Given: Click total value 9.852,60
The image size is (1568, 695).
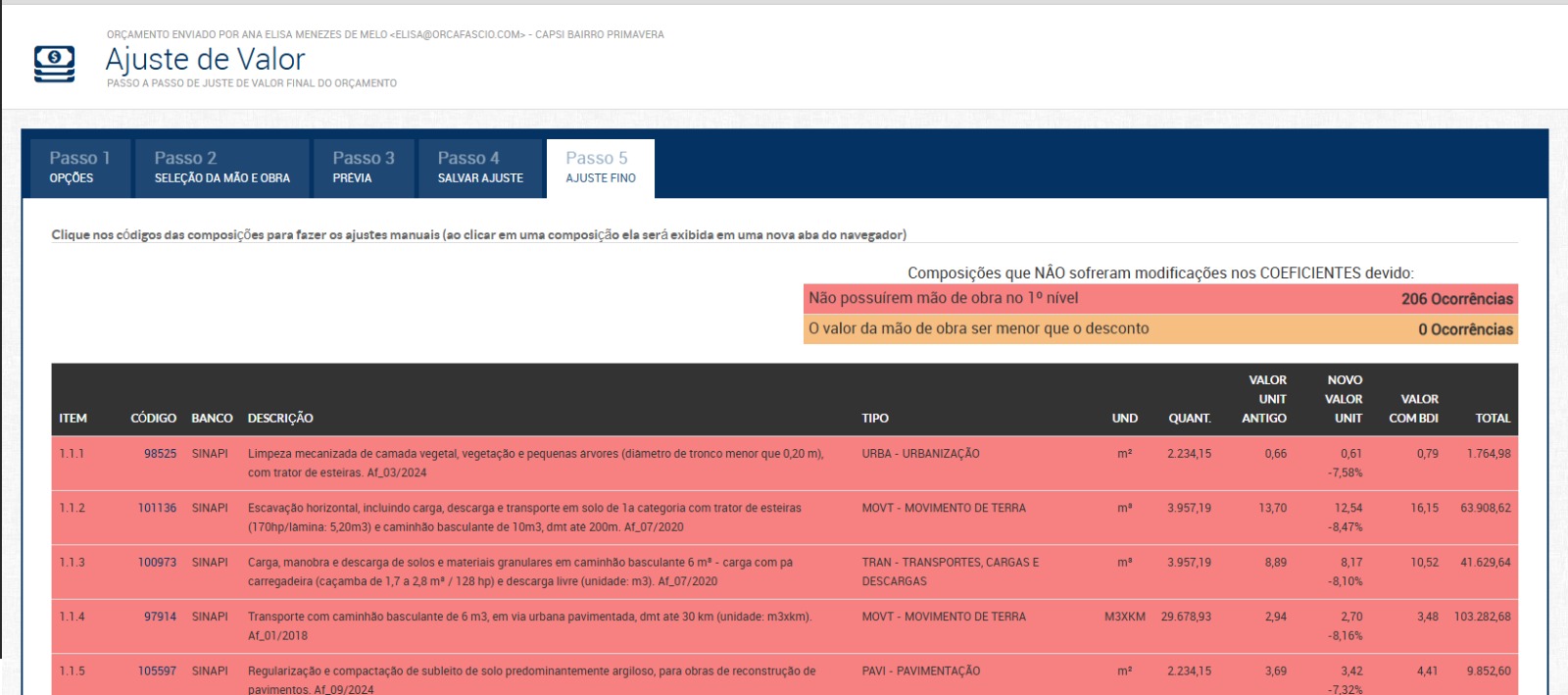Looking at the screenshot, I should click(x=1489, y=671).
